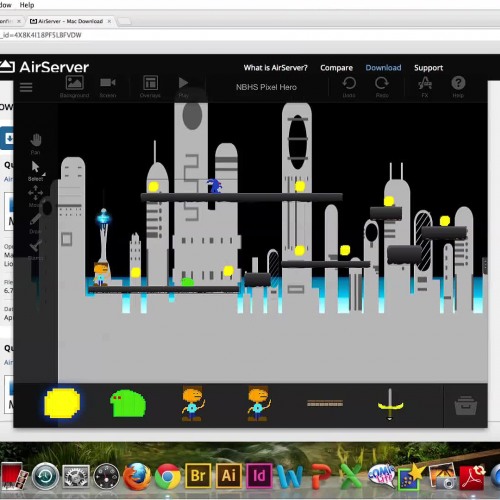Click the AirServer logo

click(x=44, y=67)
